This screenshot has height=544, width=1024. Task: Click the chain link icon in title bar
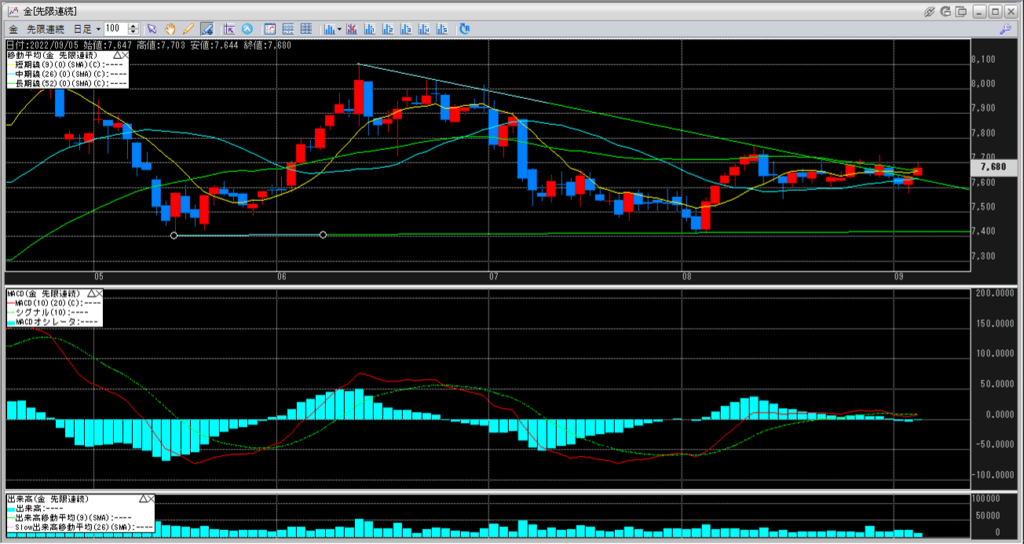[930, 11]
